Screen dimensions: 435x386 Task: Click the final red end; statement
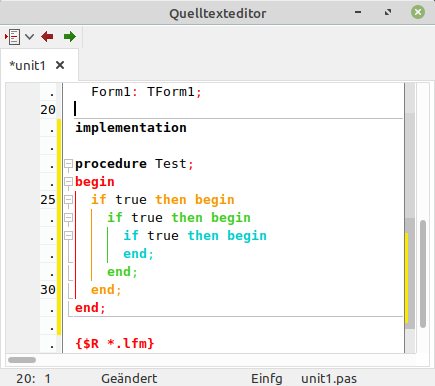pyautogui.click(x=90, y=308)
